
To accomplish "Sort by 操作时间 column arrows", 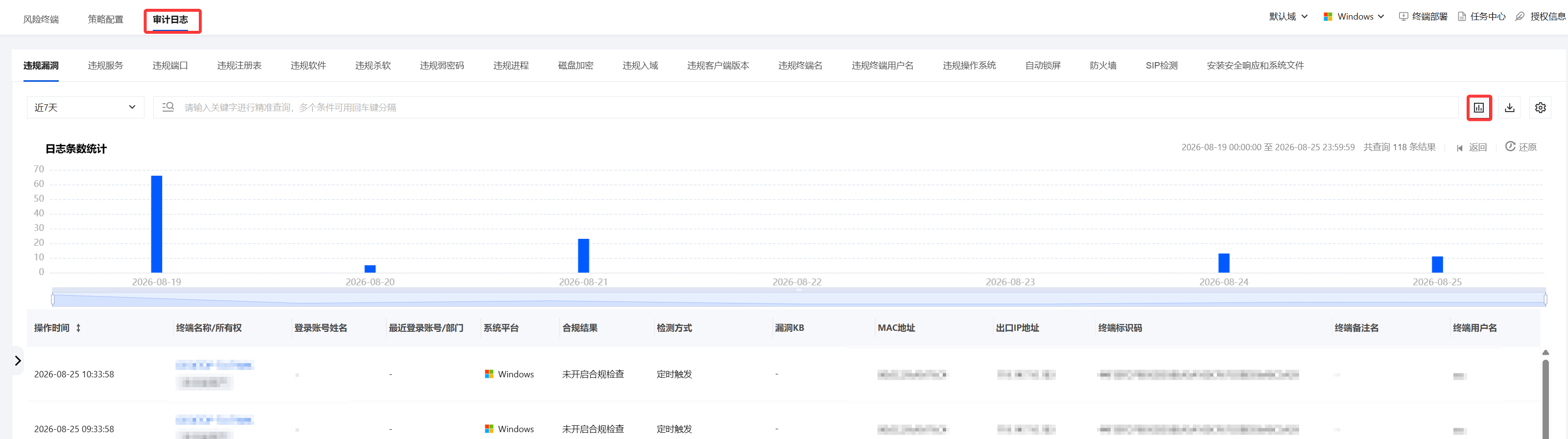I will [78, 328].
